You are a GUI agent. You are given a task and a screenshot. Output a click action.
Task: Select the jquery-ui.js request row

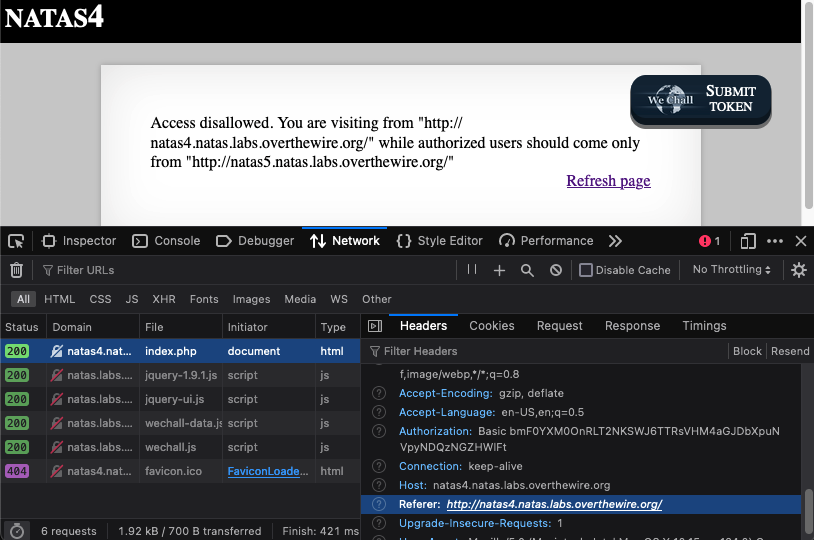pyautogui.click(x=180, y=399)
